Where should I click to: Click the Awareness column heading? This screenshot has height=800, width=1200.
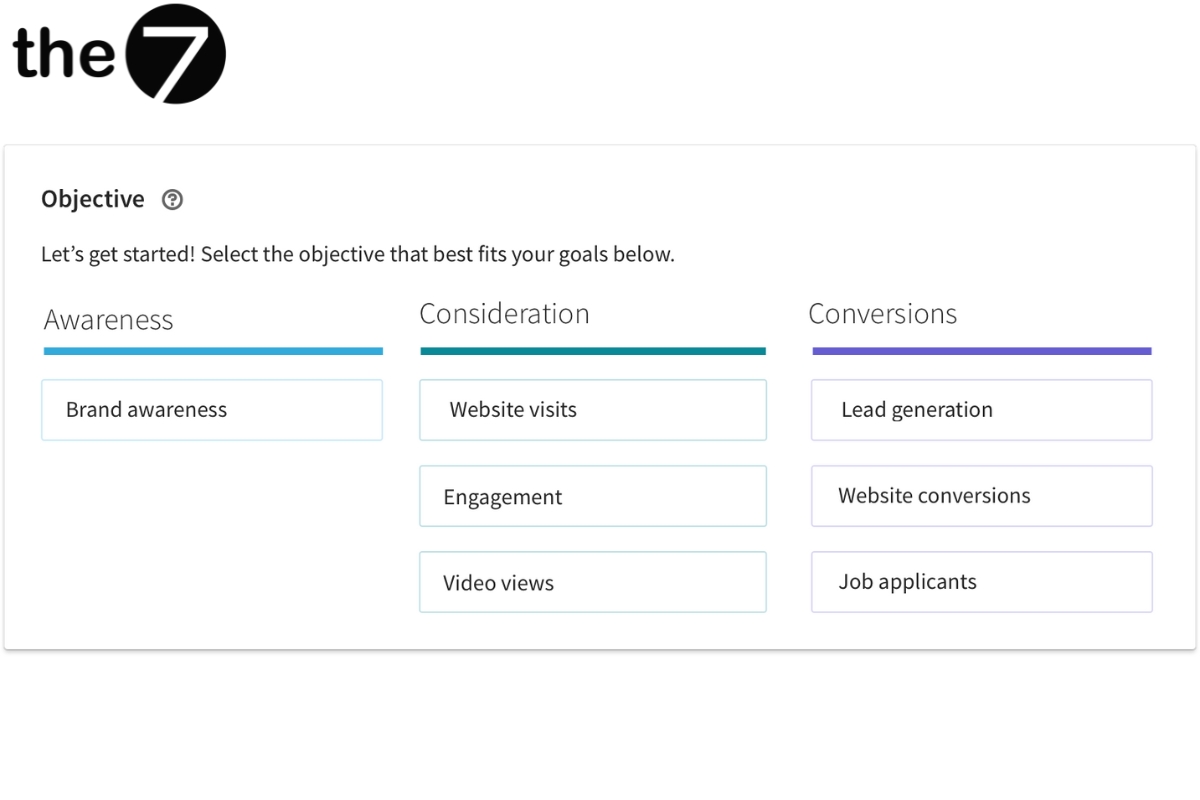click(x=109, y=320)
